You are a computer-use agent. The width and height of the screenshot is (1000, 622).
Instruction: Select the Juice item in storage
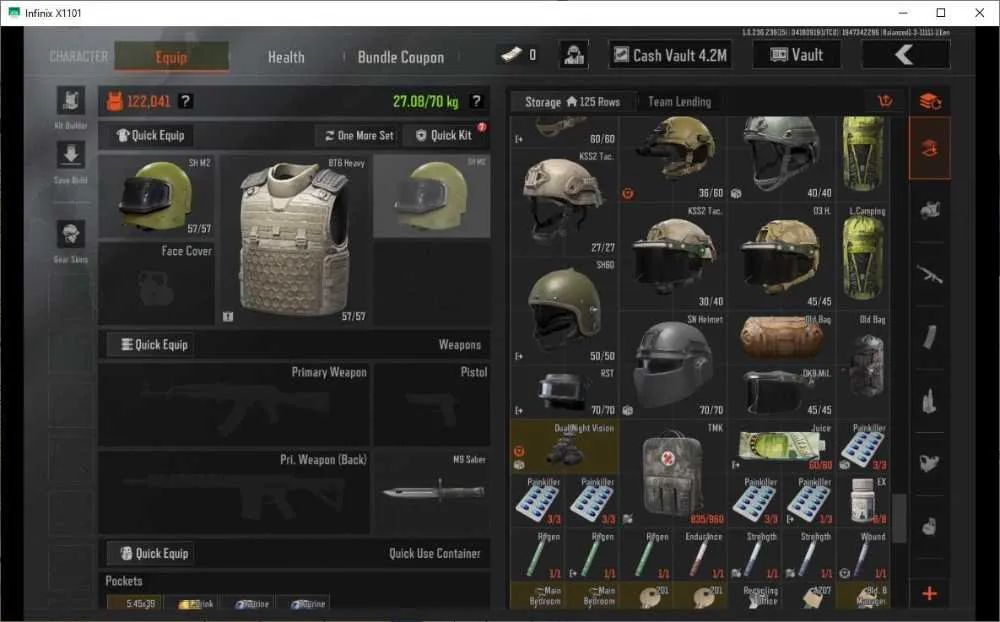tap(783, 447)
